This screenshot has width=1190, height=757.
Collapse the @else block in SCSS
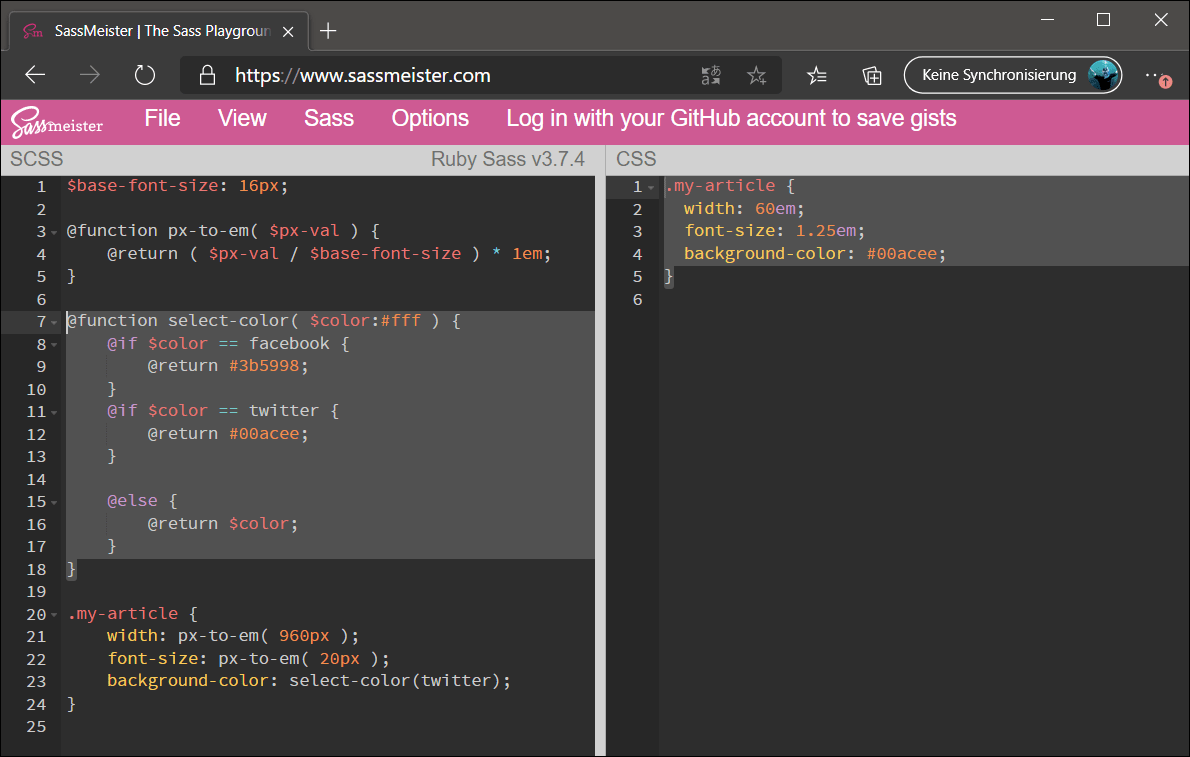click(54, 501)
